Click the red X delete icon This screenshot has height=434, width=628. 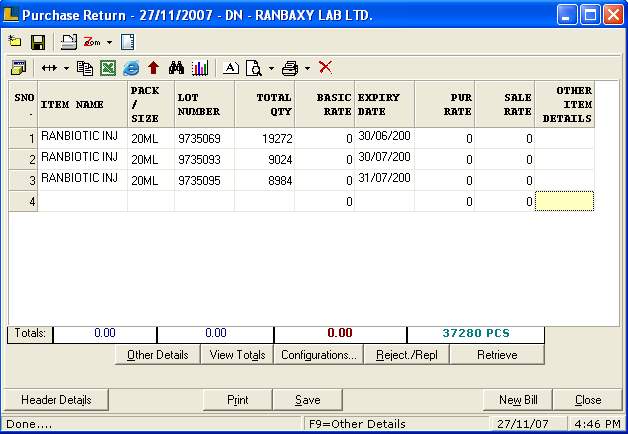tap(326, 67)
